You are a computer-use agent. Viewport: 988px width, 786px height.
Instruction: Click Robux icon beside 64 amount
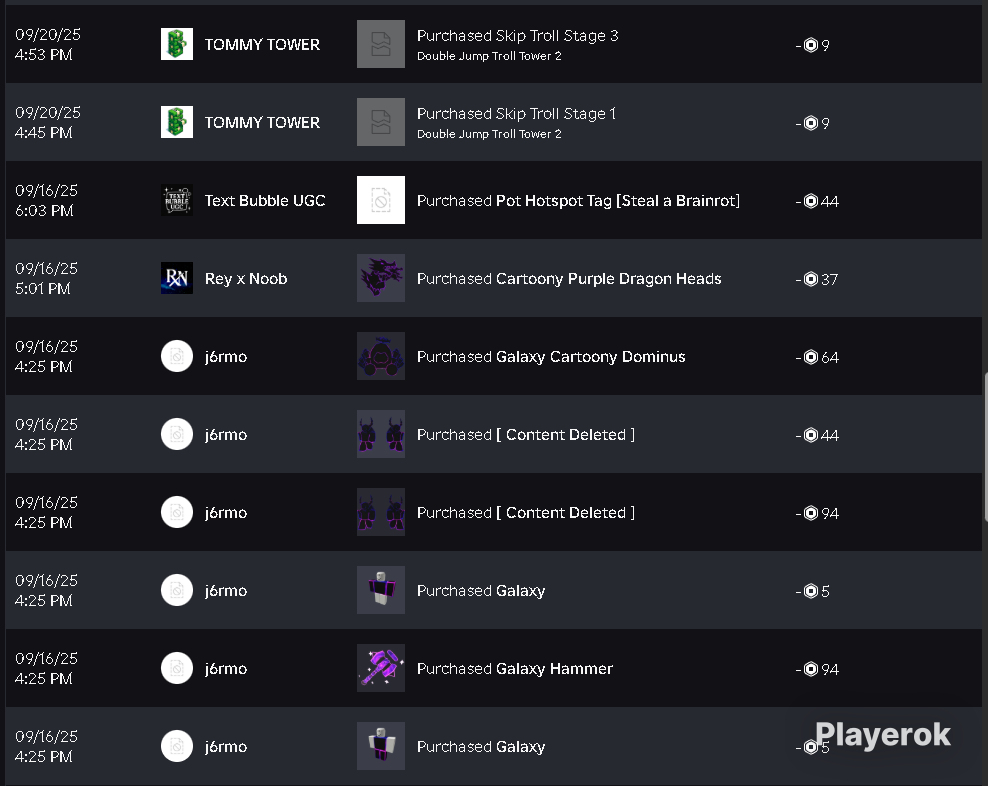811,357
